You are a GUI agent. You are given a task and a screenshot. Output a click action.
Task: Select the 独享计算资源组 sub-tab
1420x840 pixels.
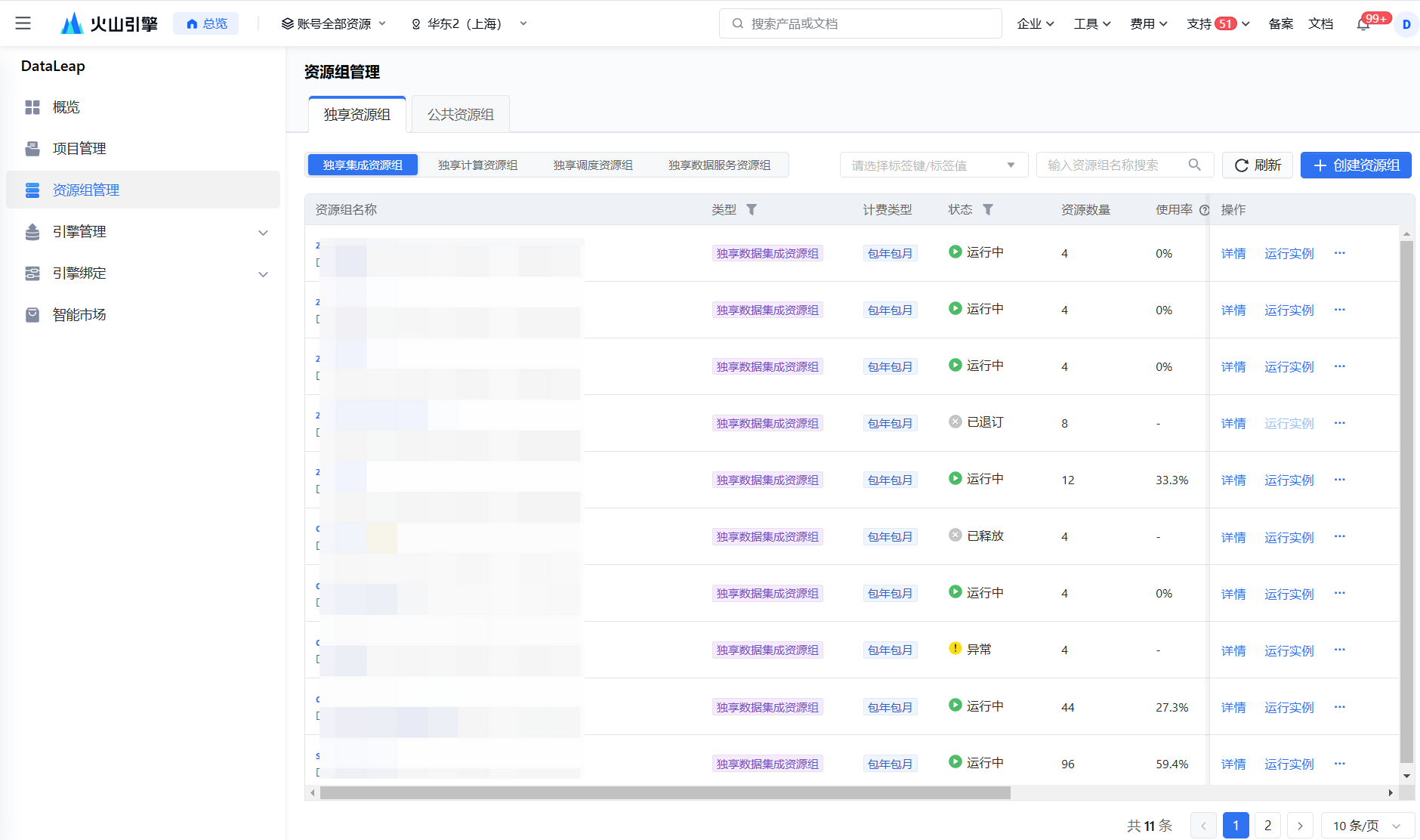coord(478,165)
